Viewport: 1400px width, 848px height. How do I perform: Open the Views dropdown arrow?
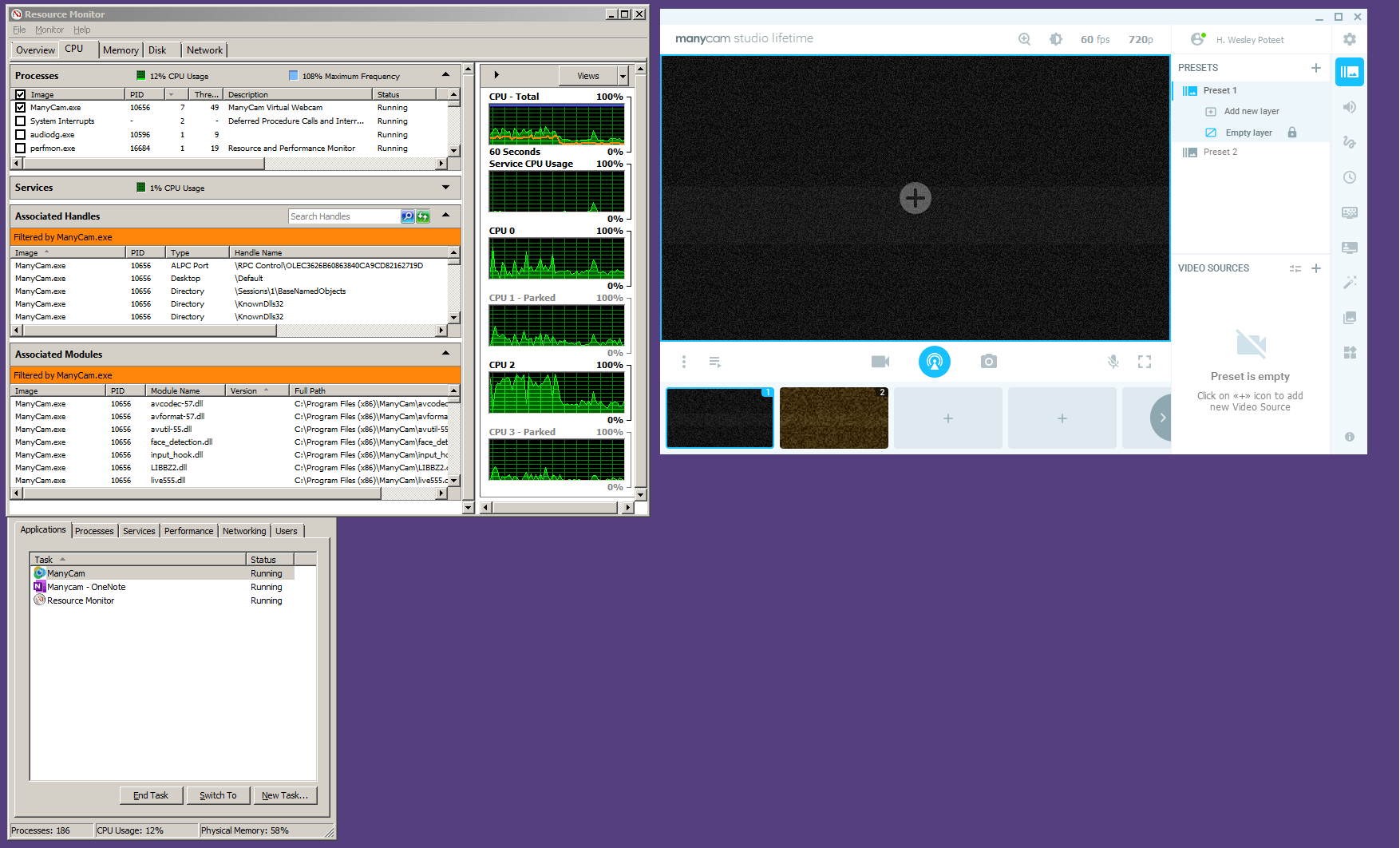(623, 76)
